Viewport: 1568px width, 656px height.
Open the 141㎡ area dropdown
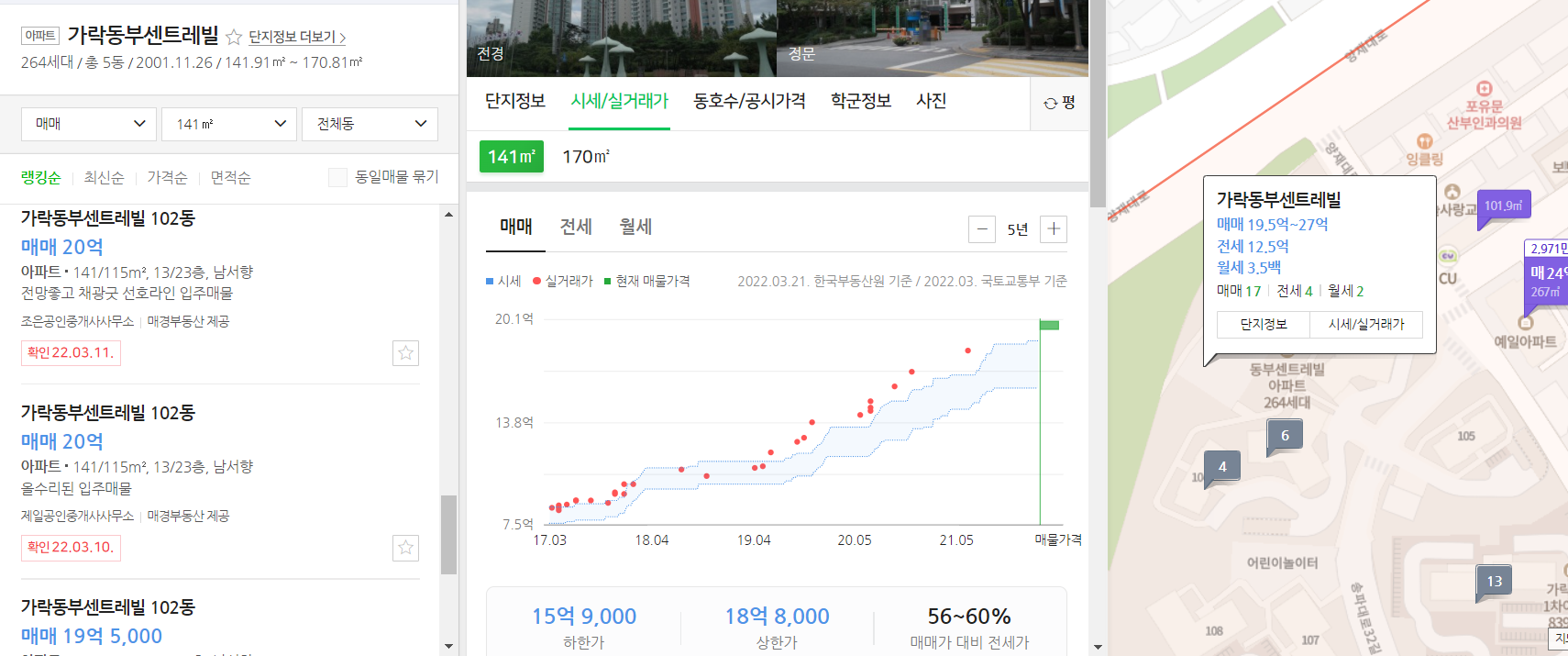[229, 124]
